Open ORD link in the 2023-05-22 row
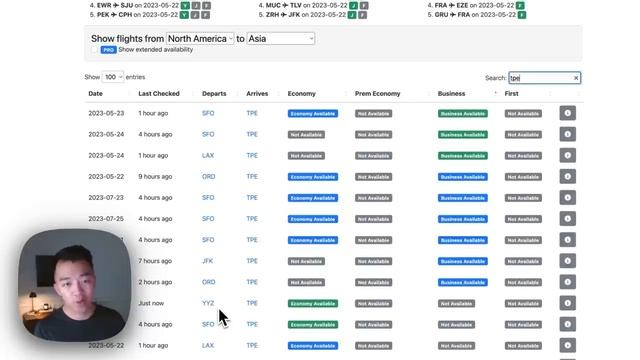 click(209, 176)
